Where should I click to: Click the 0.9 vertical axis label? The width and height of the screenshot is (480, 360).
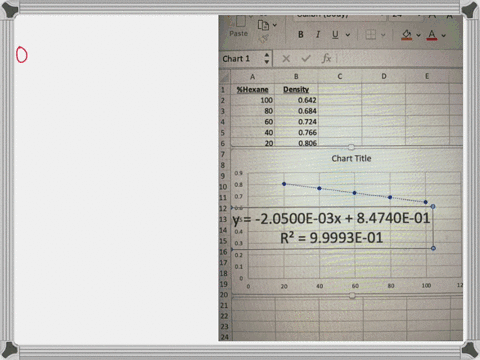tap(238, 173)
